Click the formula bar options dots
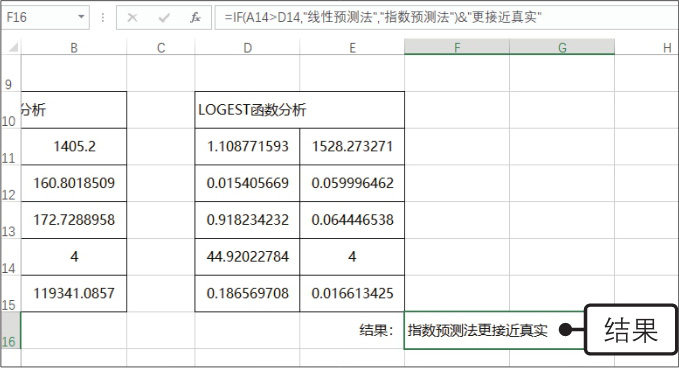 tap(103, 17)
